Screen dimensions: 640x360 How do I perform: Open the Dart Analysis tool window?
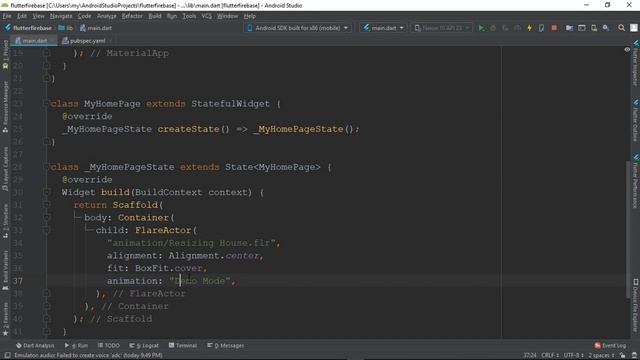pyautogui.click(x=35, y=345)
